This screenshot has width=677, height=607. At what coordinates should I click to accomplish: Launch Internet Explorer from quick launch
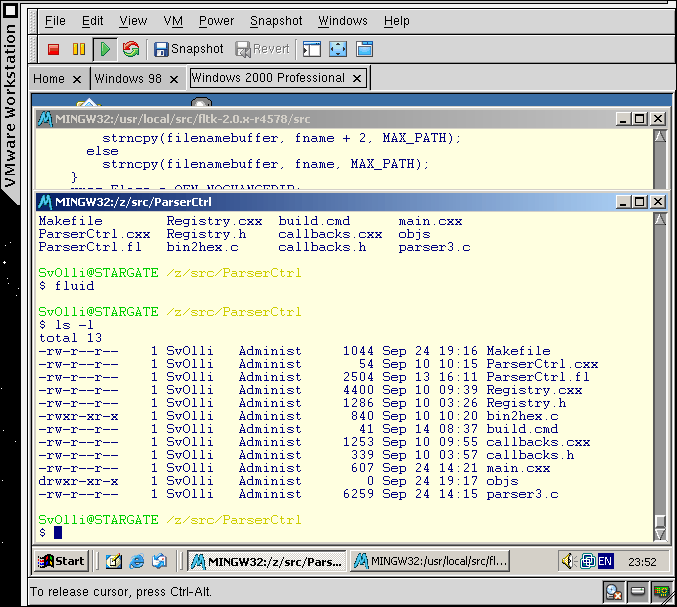[x=137, y=561]
